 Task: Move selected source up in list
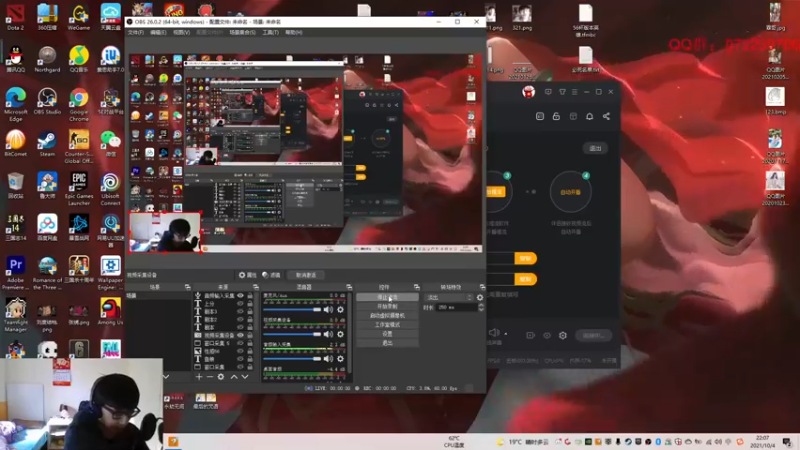pyautogui.click(x=234, y=377)
